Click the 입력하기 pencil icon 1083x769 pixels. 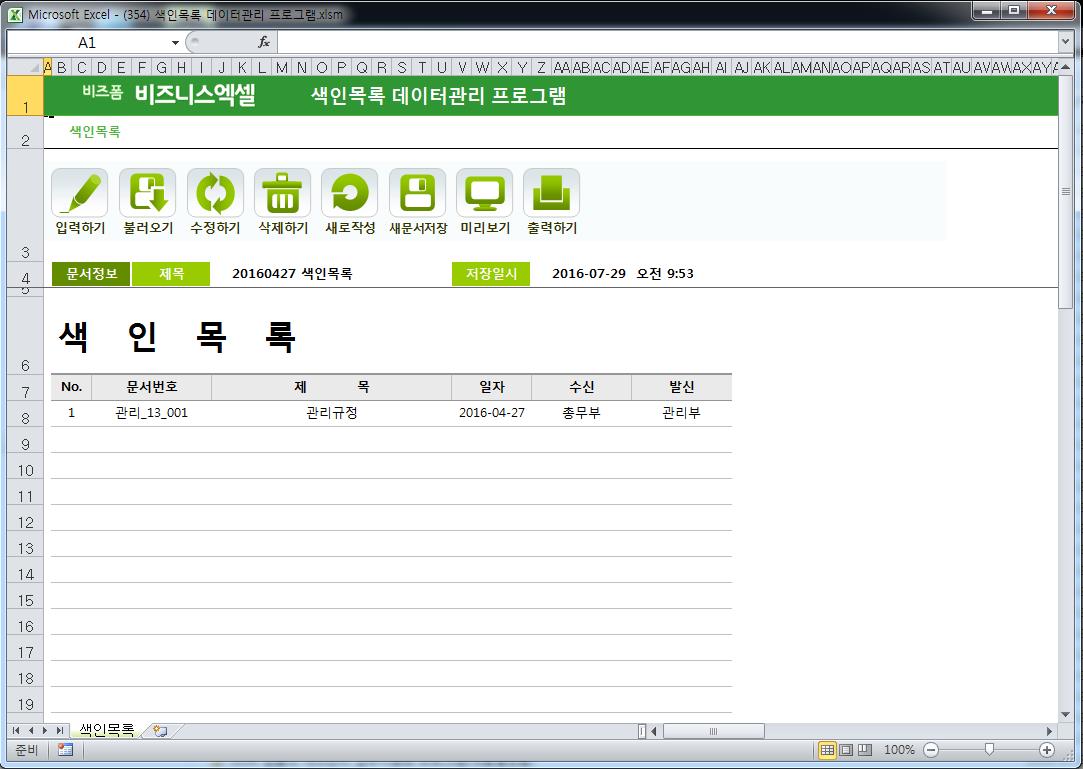(x=79, y=193)
